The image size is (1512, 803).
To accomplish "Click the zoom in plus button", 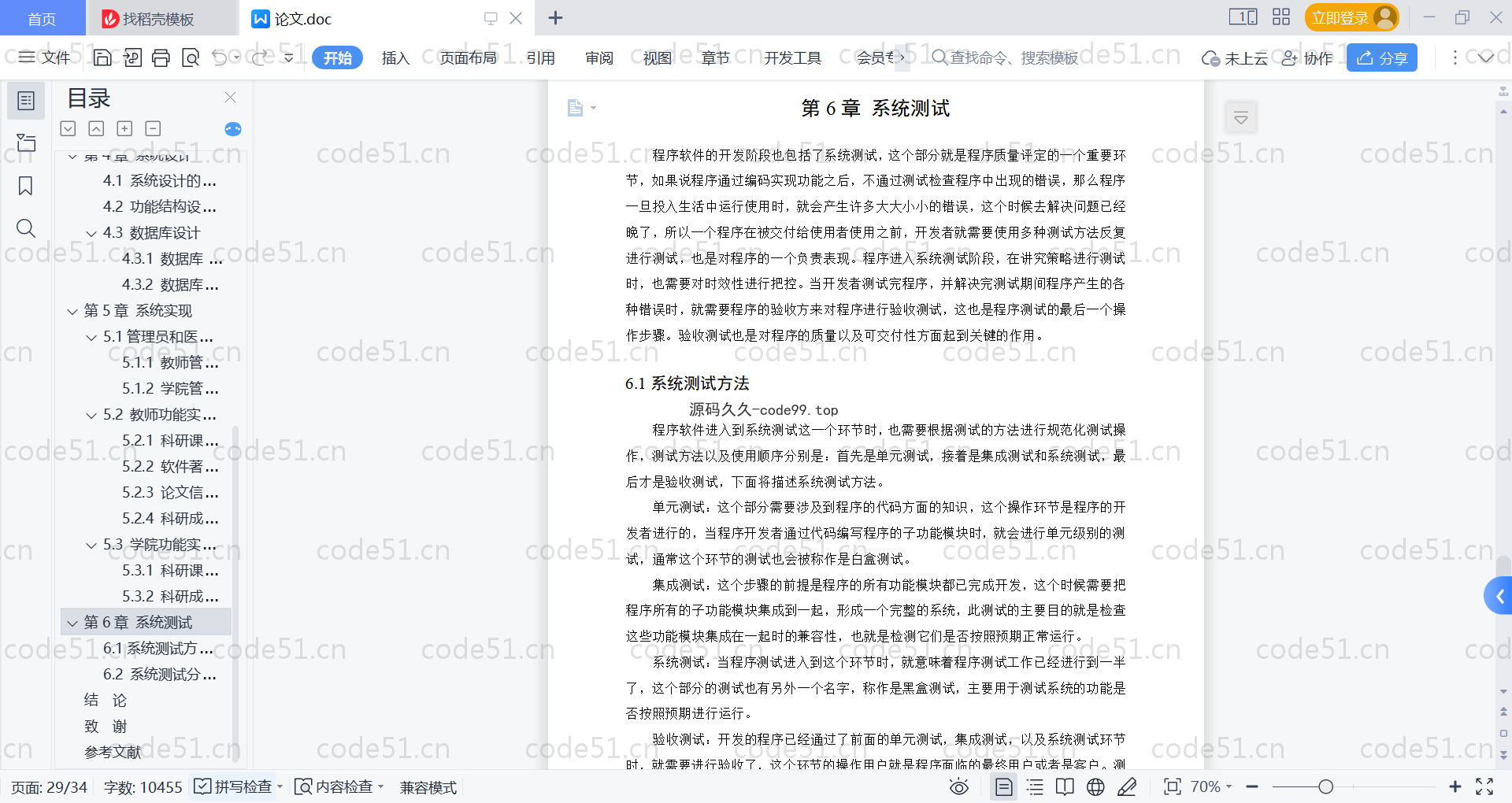I will [x=1455, y=786].
